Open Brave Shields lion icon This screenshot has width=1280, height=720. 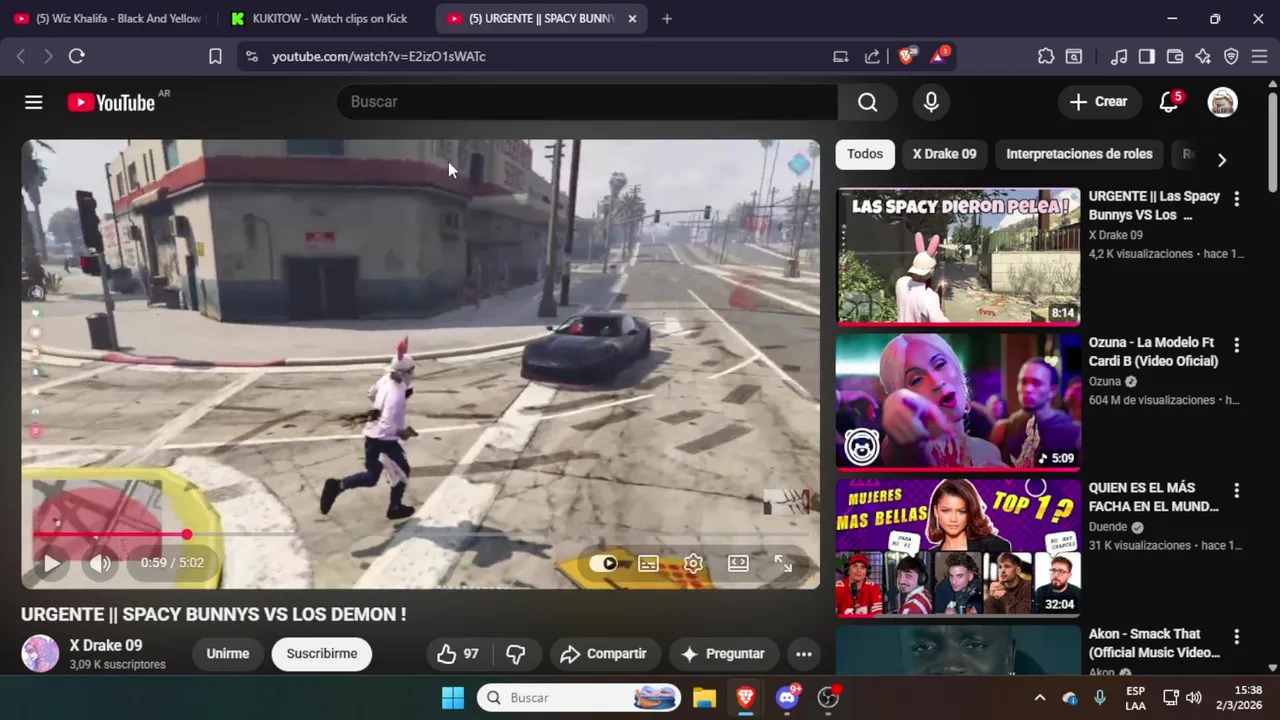[907, 56]
